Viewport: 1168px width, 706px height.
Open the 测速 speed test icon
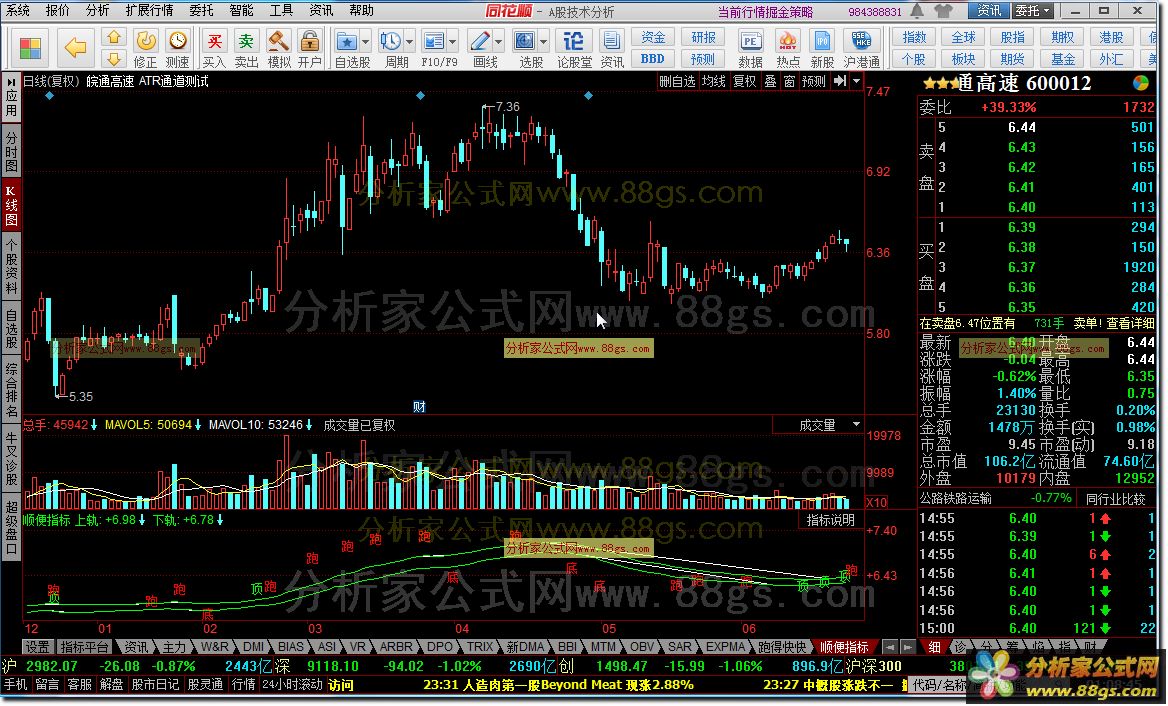(177, 48)
